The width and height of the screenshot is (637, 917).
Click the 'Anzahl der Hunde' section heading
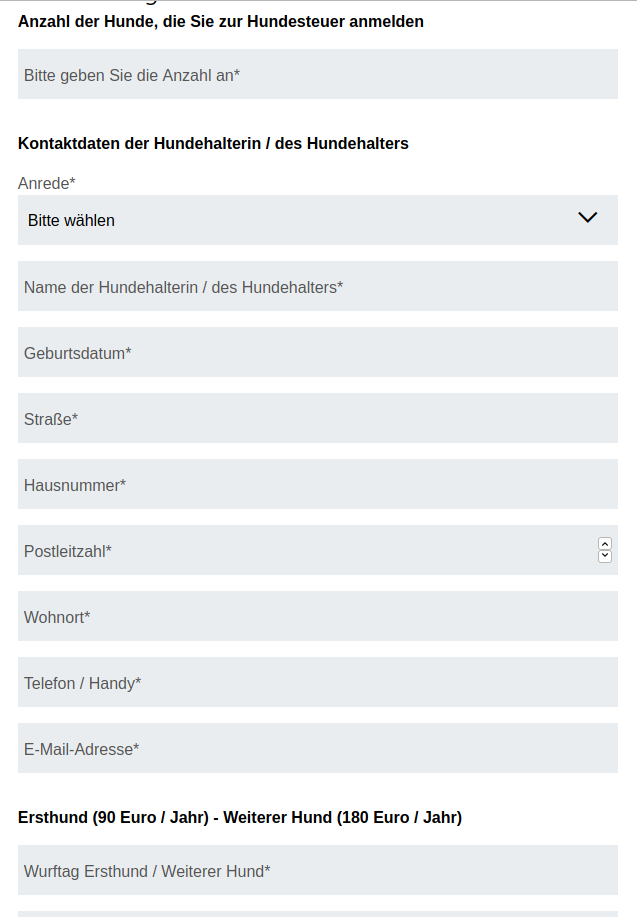click(x=220, y=21)
